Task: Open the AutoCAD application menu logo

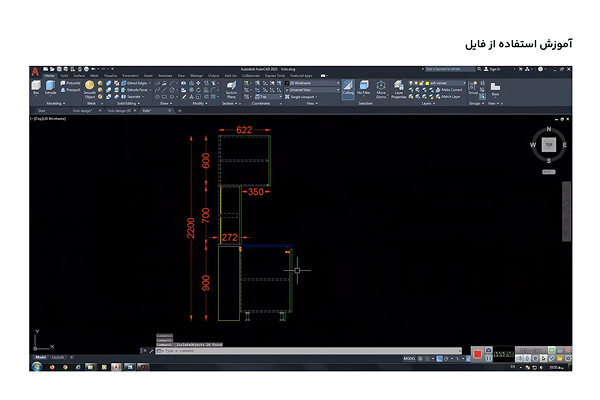Action: [x=35, y=72]
